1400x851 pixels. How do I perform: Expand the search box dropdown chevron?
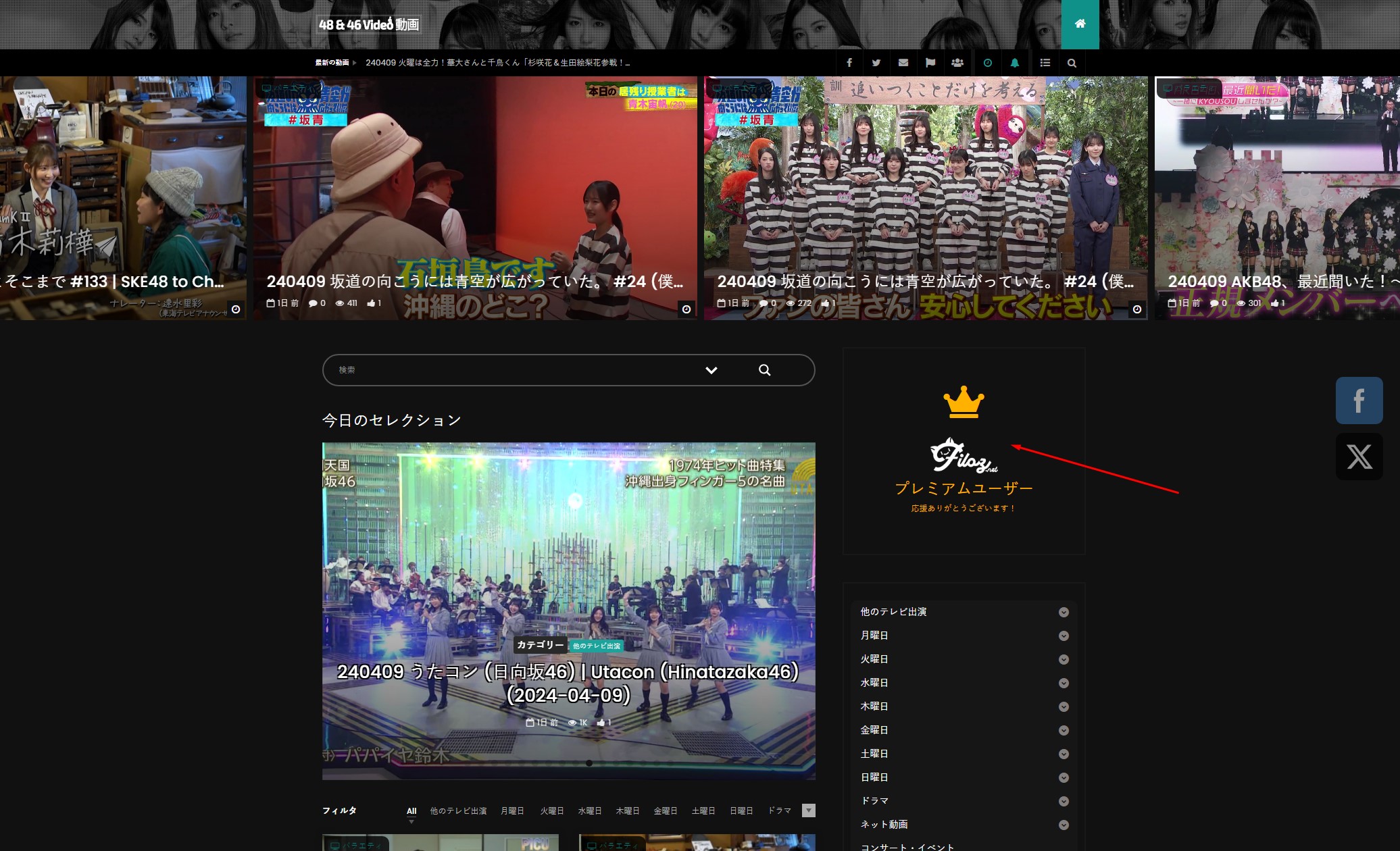711,370
